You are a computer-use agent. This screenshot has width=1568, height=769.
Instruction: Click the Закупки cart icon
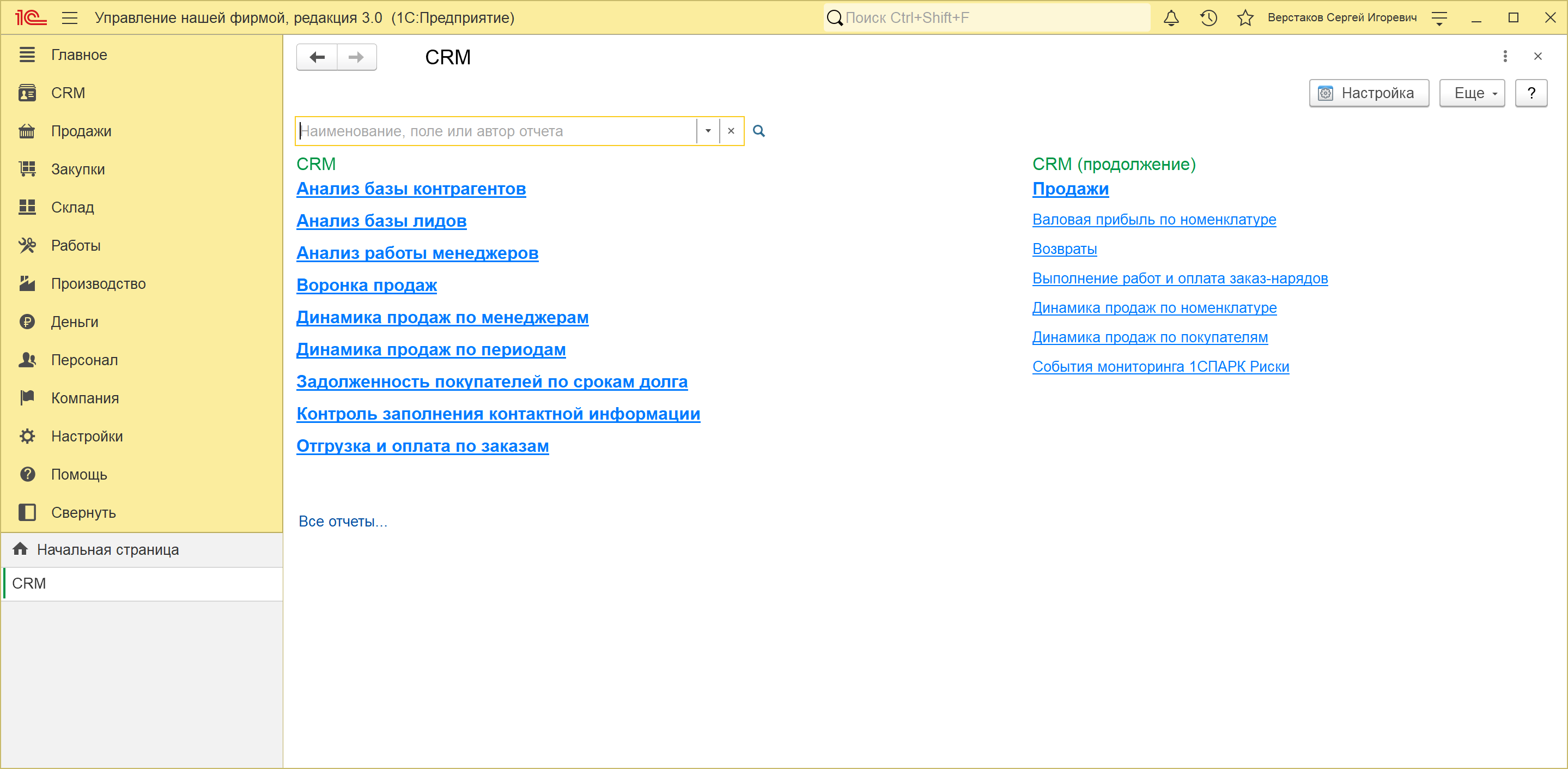pos(27,169)
